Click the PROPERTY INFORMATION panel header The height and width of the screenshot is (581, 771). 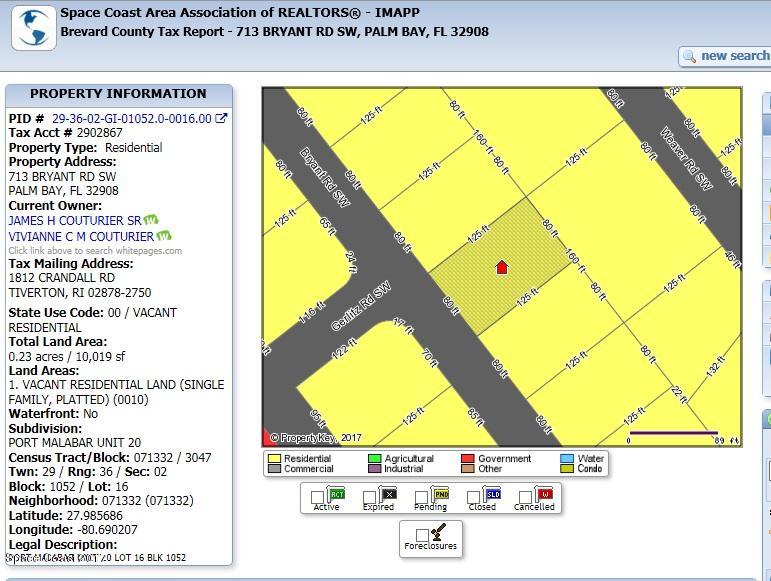[x=119, y=94]
